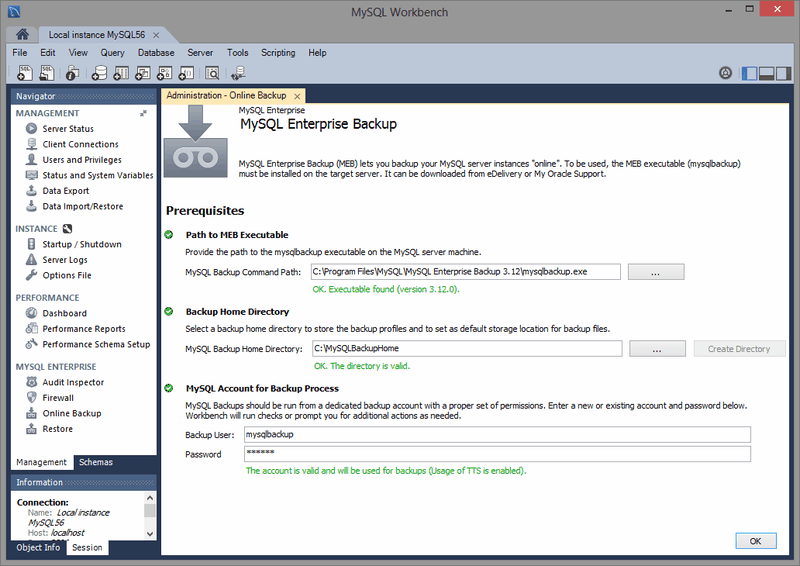Screen dimensions: 800x566
Task: Open the Tools menu
Action: 237,53
